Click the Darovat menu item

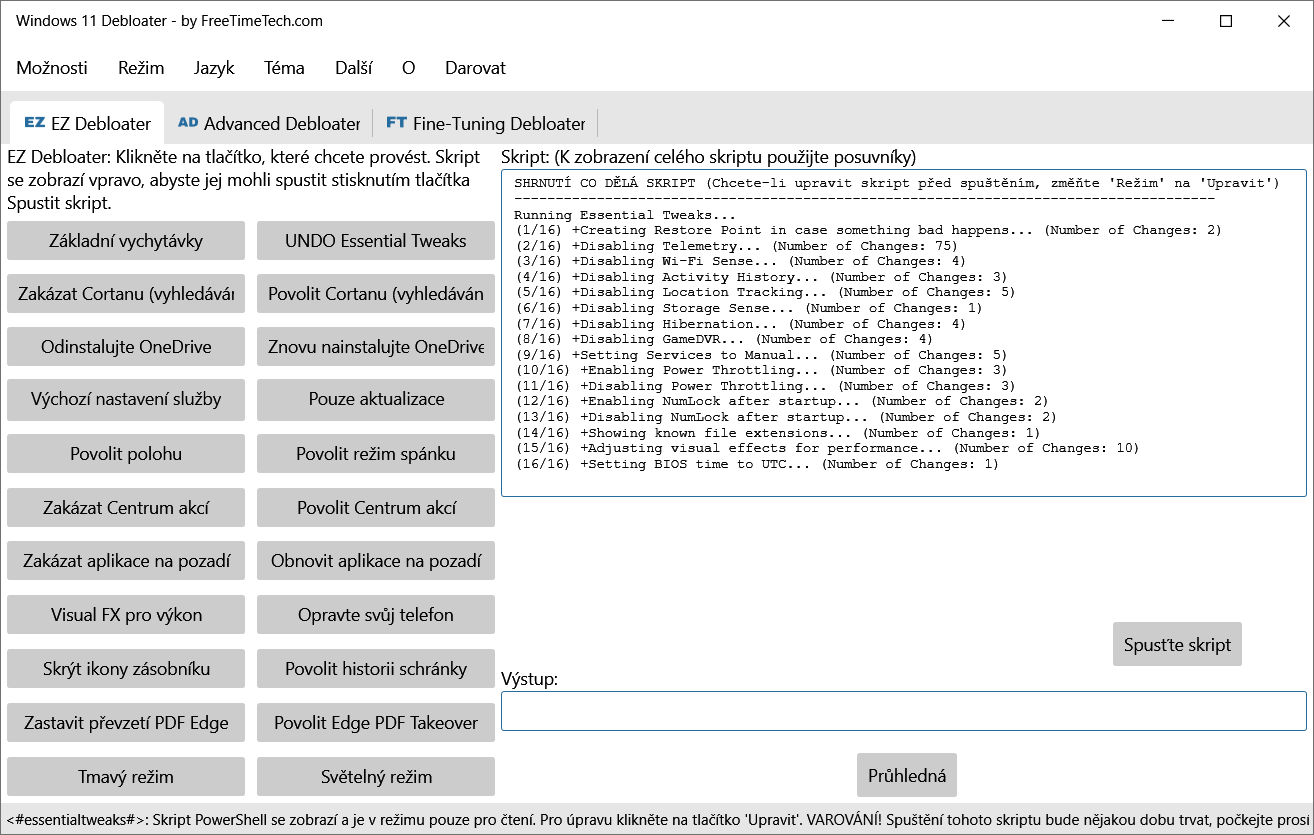tap(475, 68)
